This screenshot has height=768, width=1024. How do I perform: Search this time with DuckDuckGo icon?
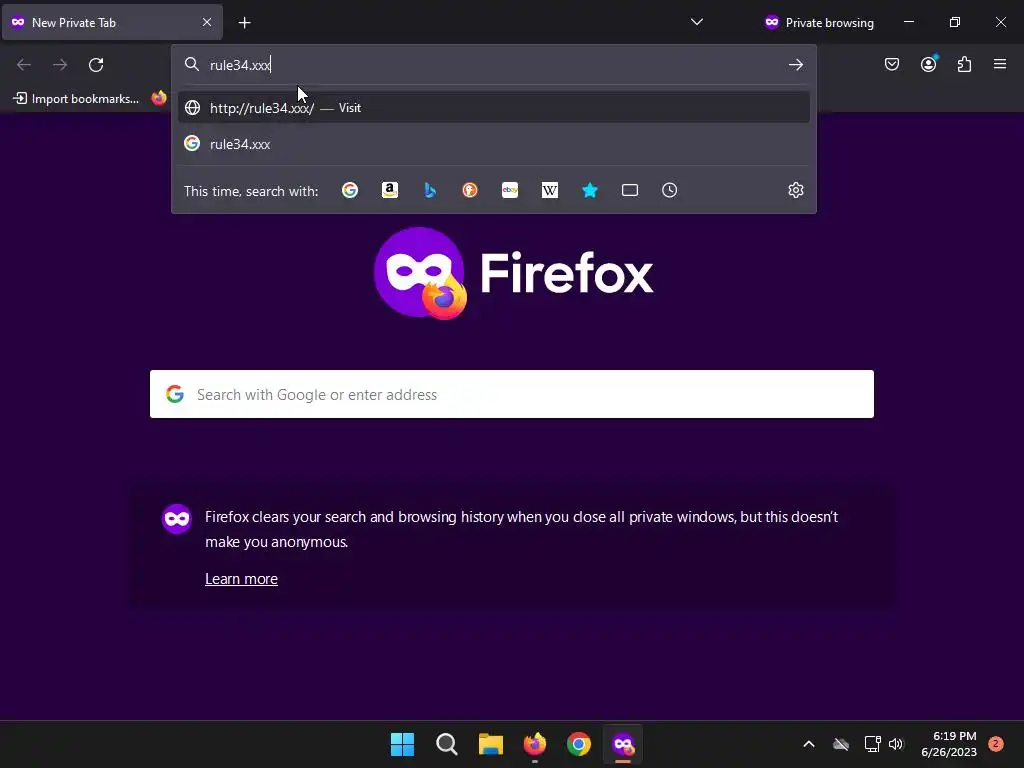(x=470, y=190)
